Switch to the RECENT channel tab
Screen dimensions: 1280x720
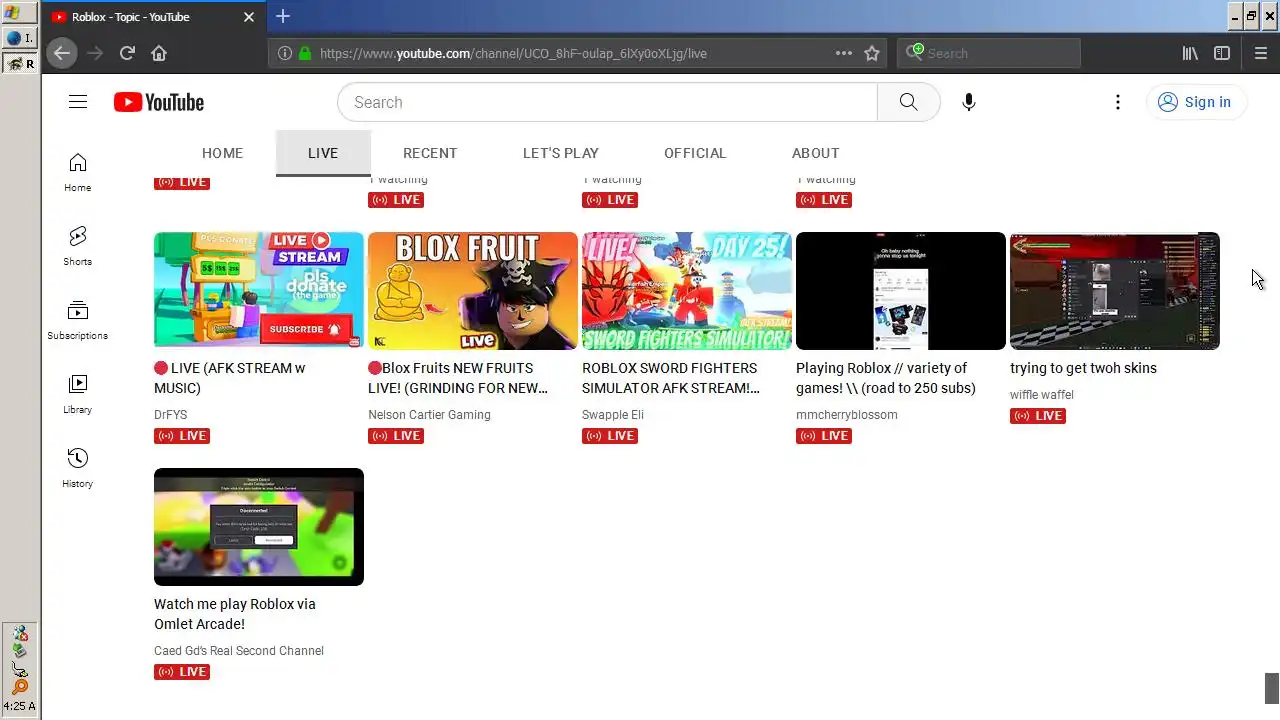point(430,153)
